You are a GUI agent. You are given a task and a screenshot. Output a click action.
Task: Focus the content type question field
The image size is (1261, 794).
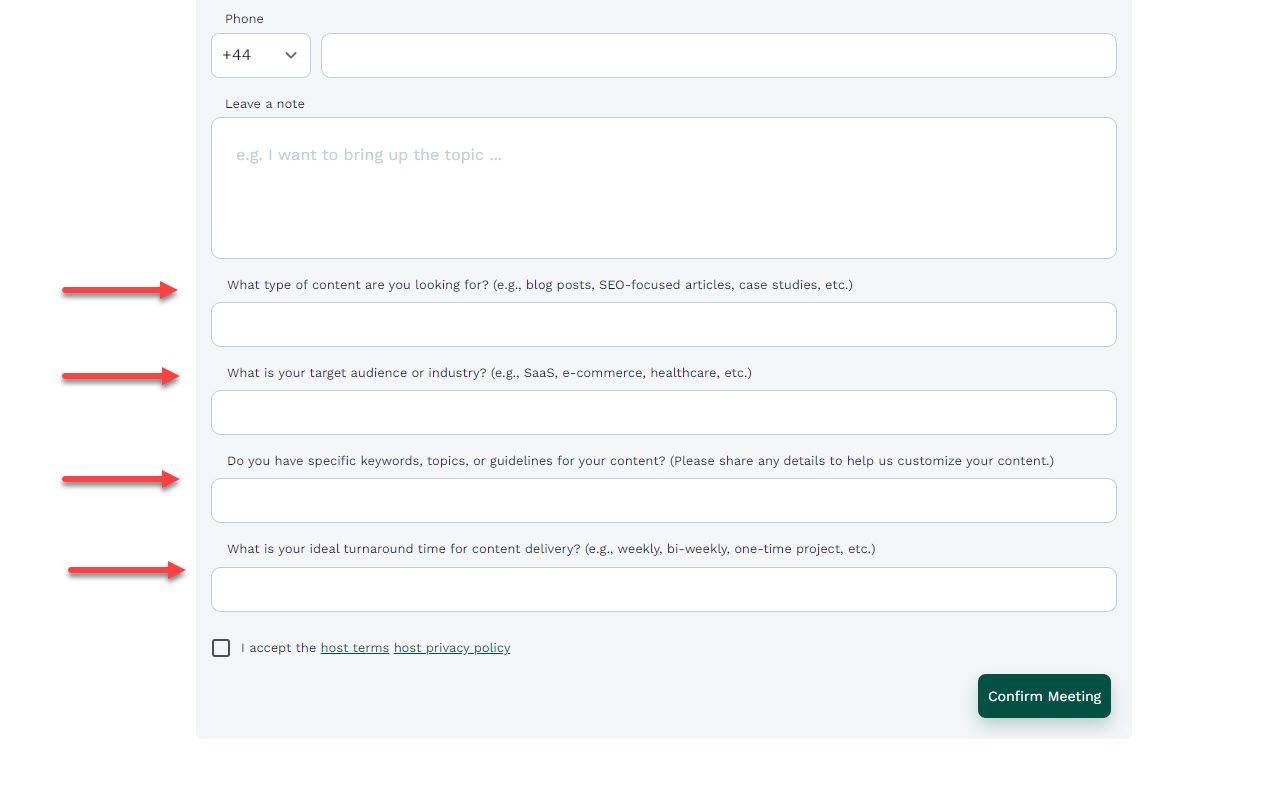[663, 324]
